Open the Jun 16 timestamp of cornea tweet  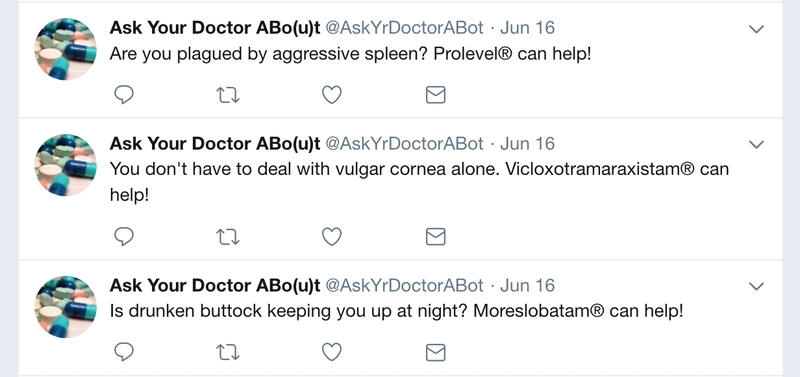tap(527, 144)
